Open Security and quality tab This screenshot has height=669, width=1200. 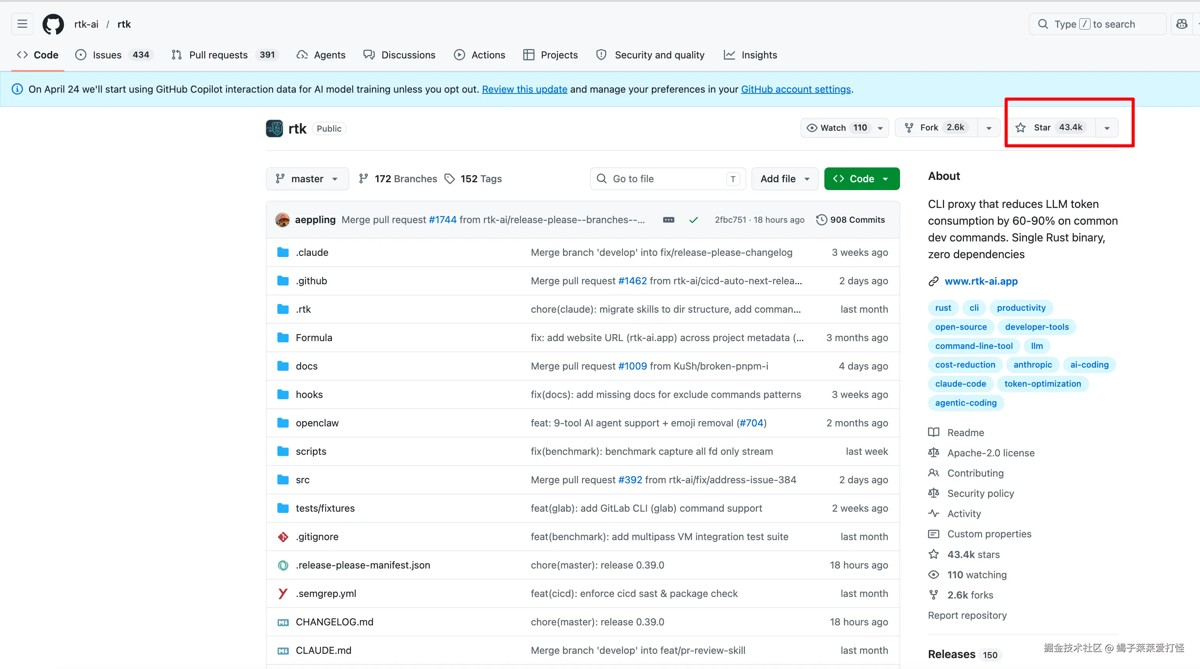pyautogui.click(x=650, y=55)
